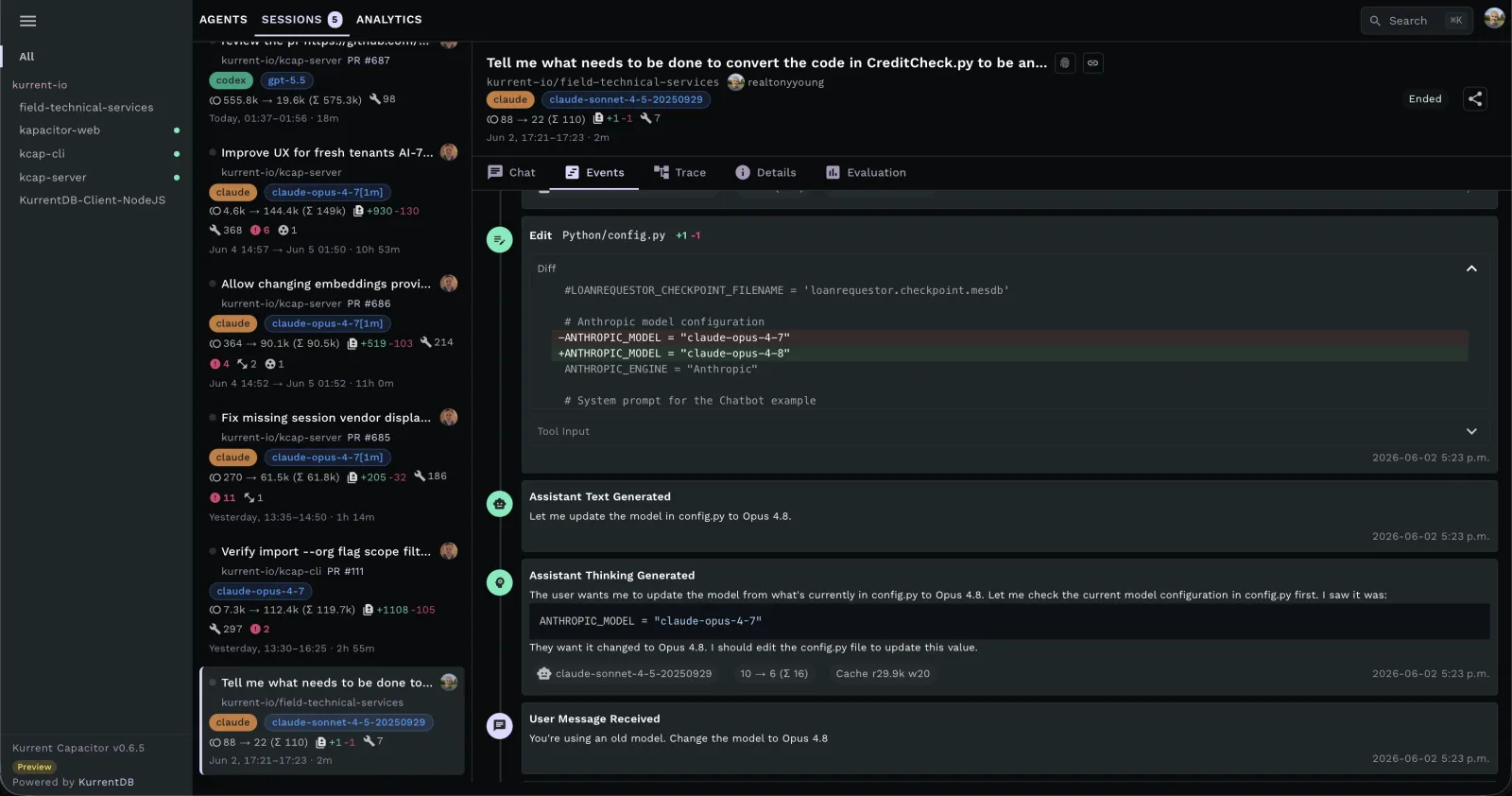
Task: Click the share icon beside Ended
Action: point(1475,99)
